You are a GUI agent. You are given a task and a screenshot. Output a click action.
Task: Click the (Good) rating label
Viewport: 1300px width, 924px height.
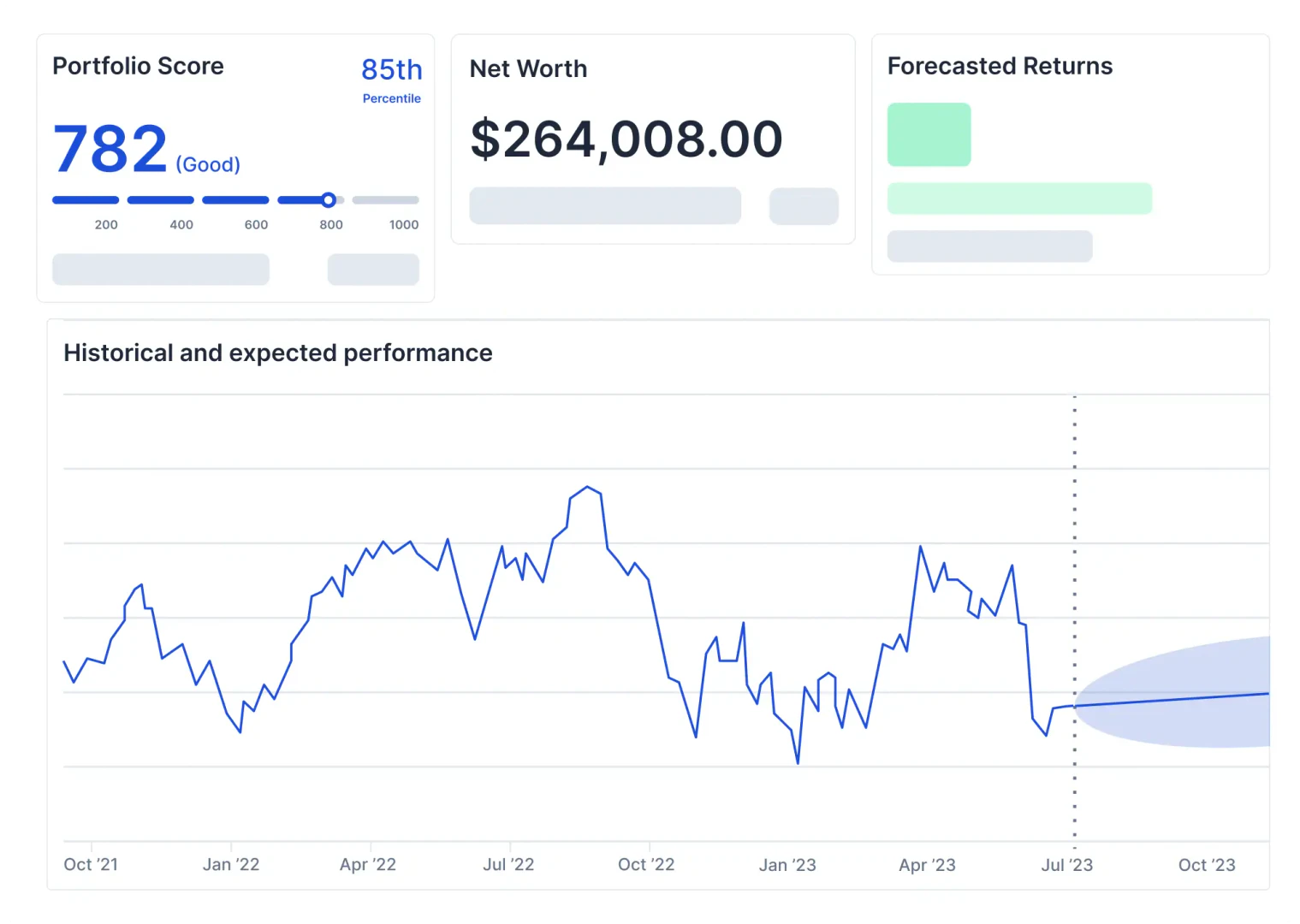[207, 164]
